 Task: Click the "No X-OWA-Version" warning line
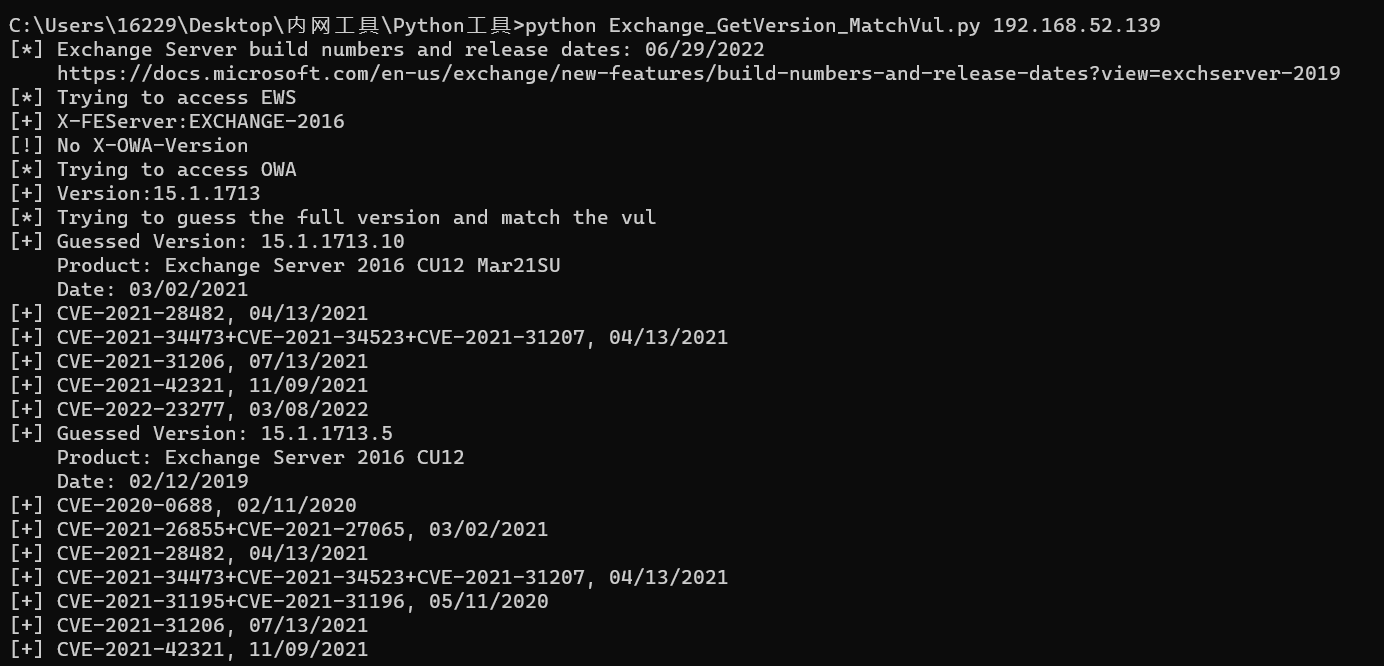[x=152, y=145]
